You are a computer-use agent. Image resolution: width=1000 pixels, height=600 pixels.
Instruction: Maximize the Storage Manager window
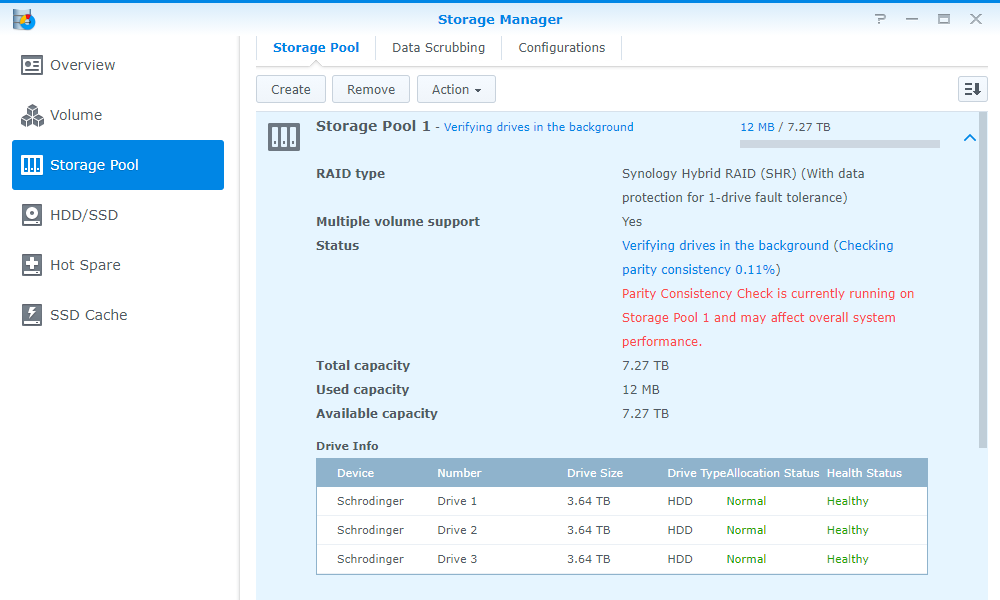[x=944, y=19]
